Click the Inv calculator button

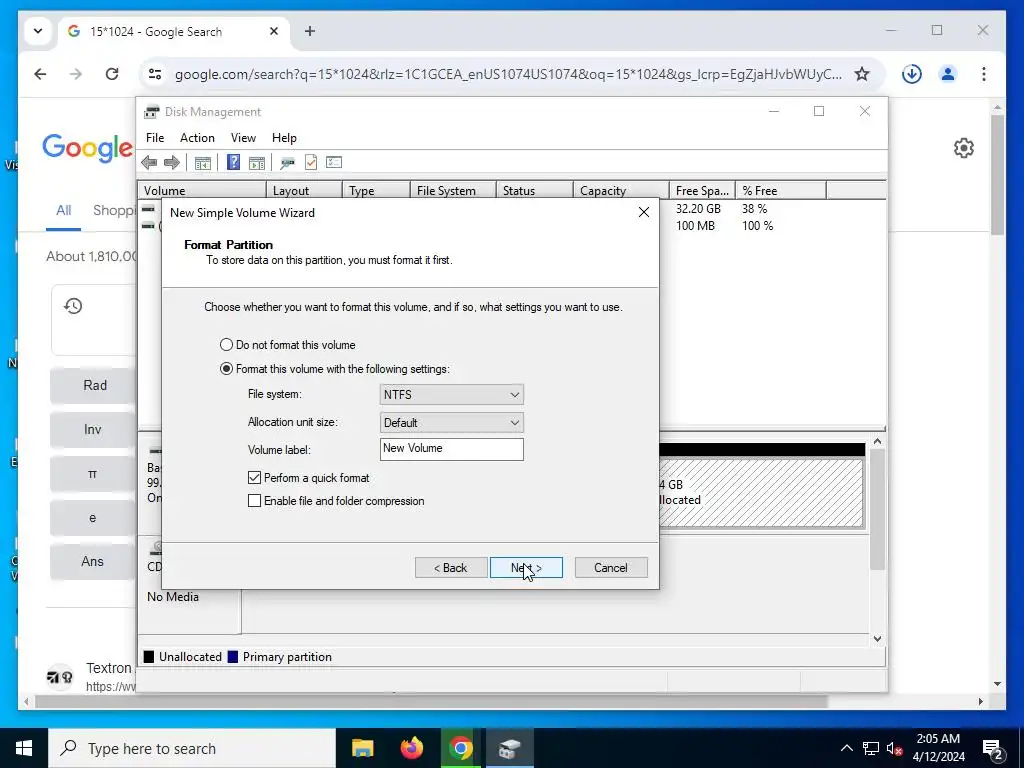pos(93,429)
